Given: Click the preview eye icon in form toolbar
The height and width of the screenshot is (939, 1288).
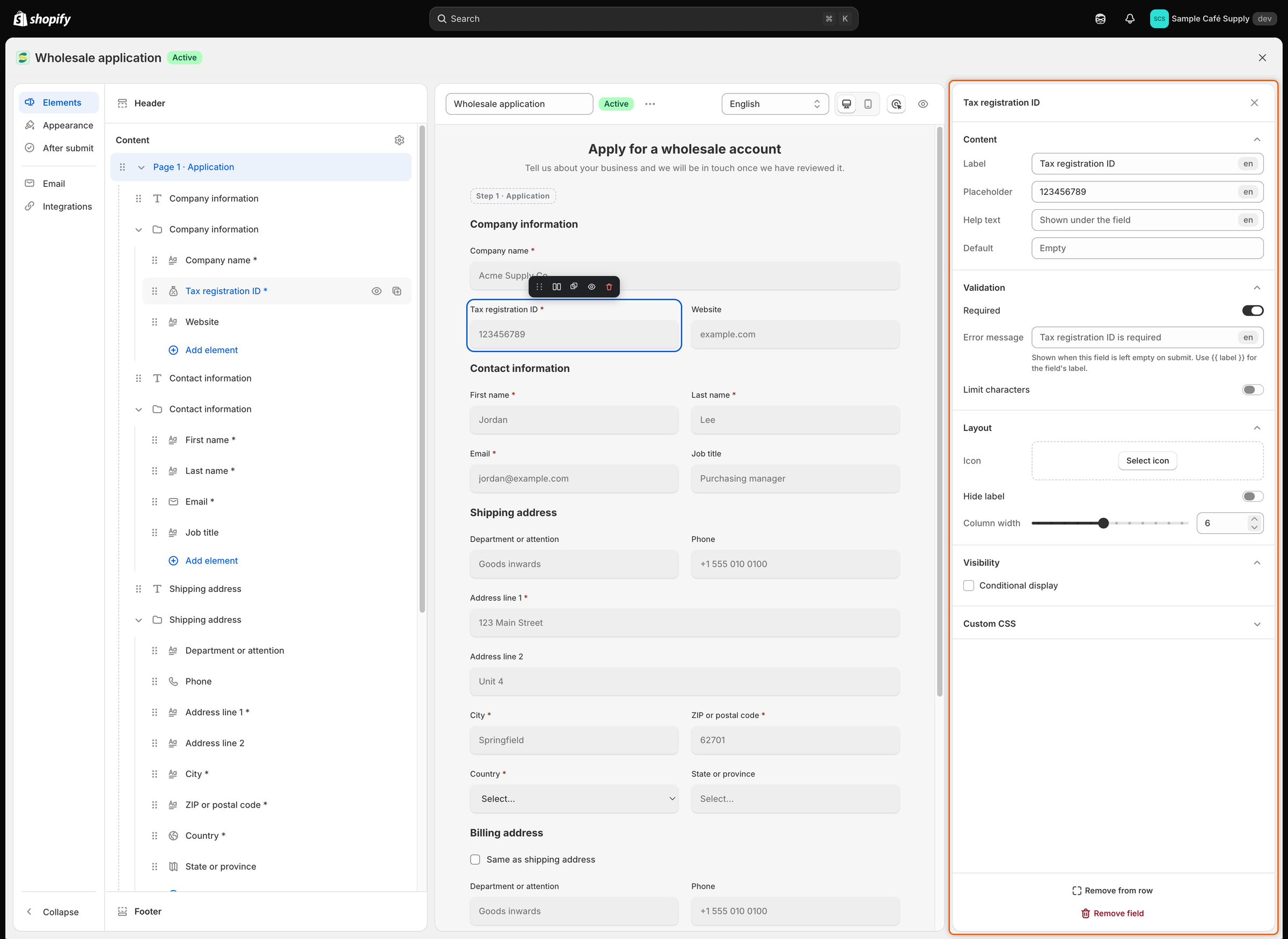Looking at the screenshot, I should [x=923, y=104].
